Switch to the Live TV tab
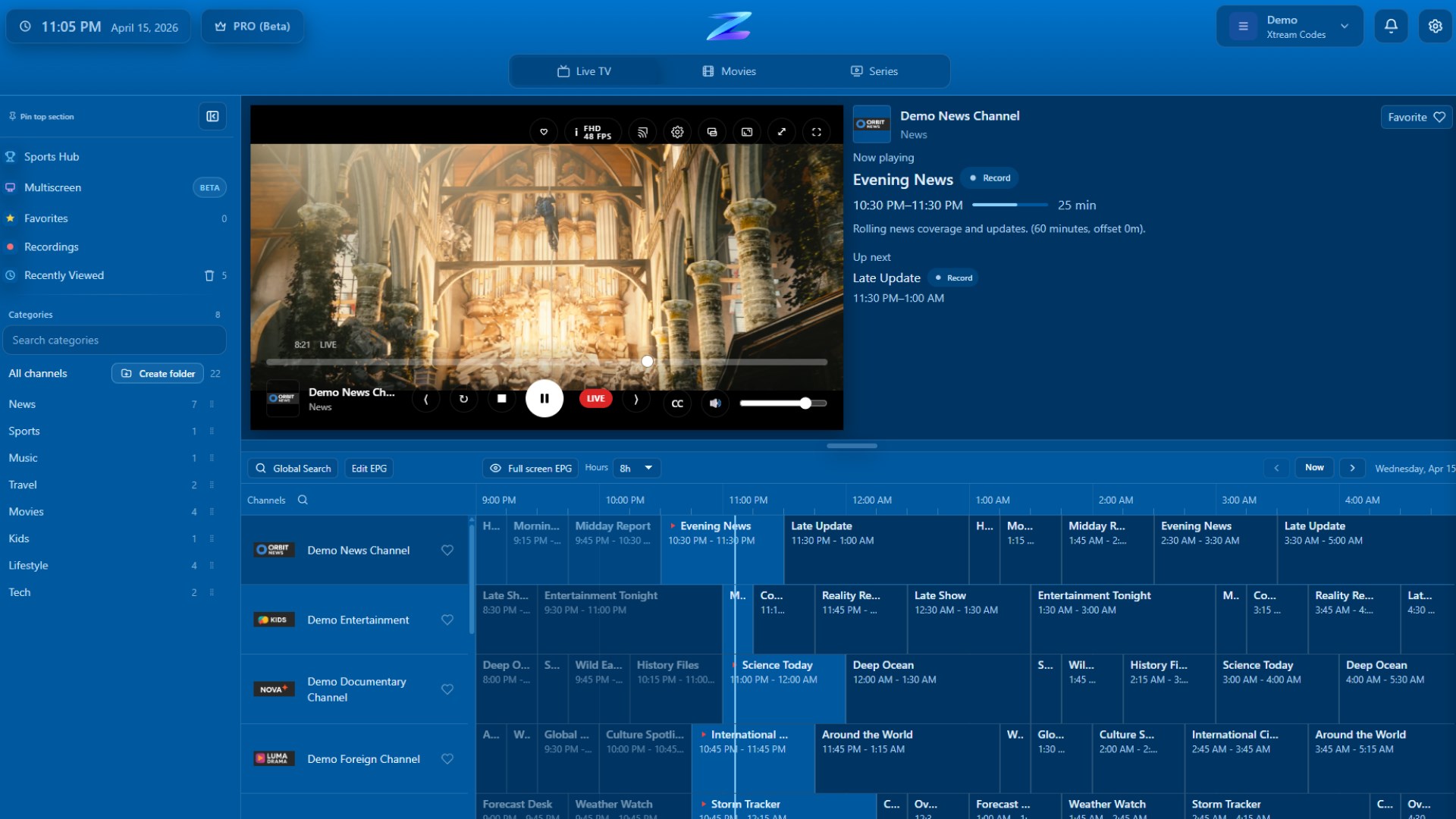1456x819 pixels. point(584,71)
